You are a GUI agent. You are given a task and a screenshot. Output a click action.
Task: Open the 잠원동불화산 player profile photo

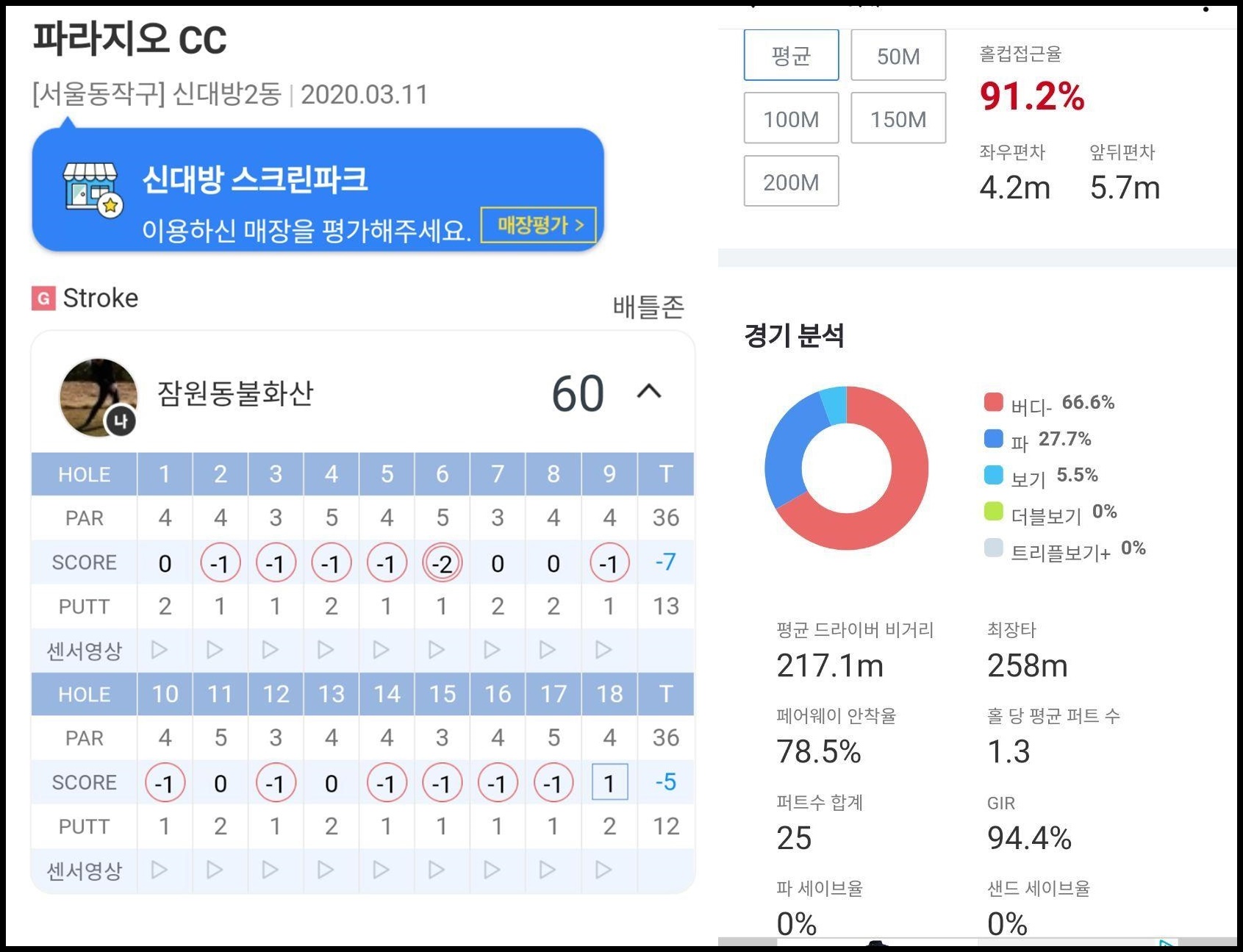[98, 397]
